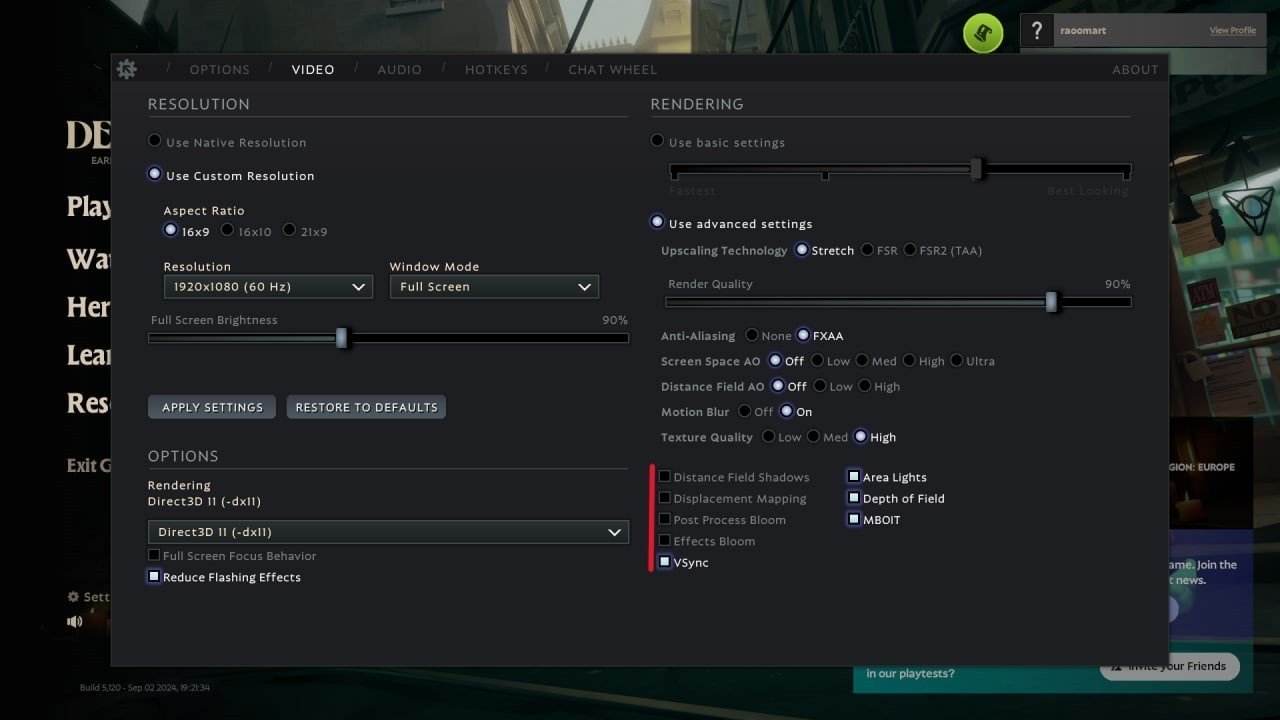Set Screen Space AO to Med

tap(861, 360)
